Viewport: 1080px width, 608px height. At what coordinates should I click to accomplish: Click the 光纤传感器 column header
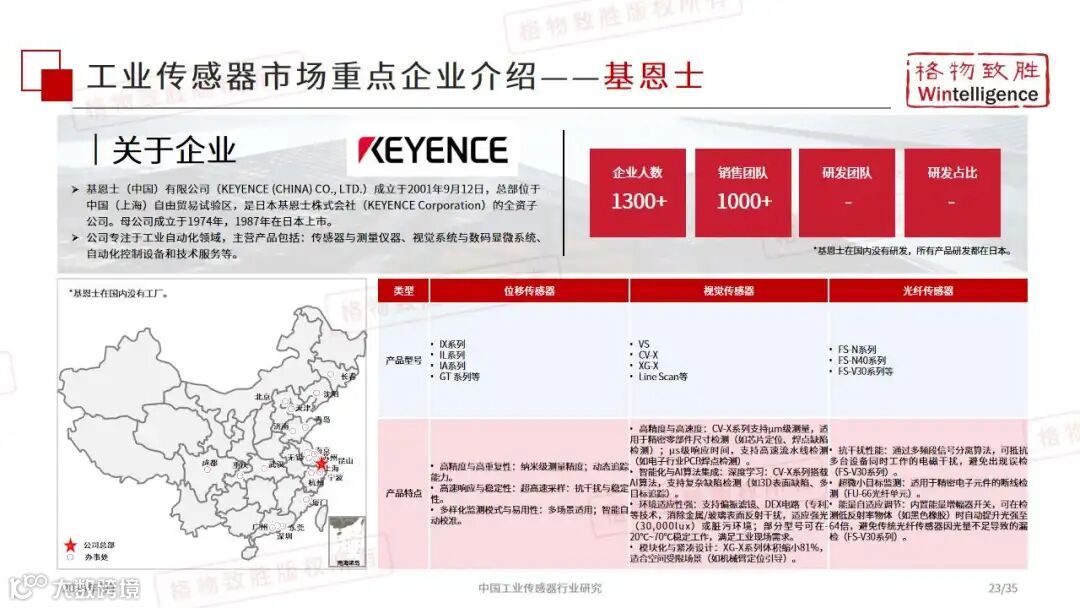point(928,291)
